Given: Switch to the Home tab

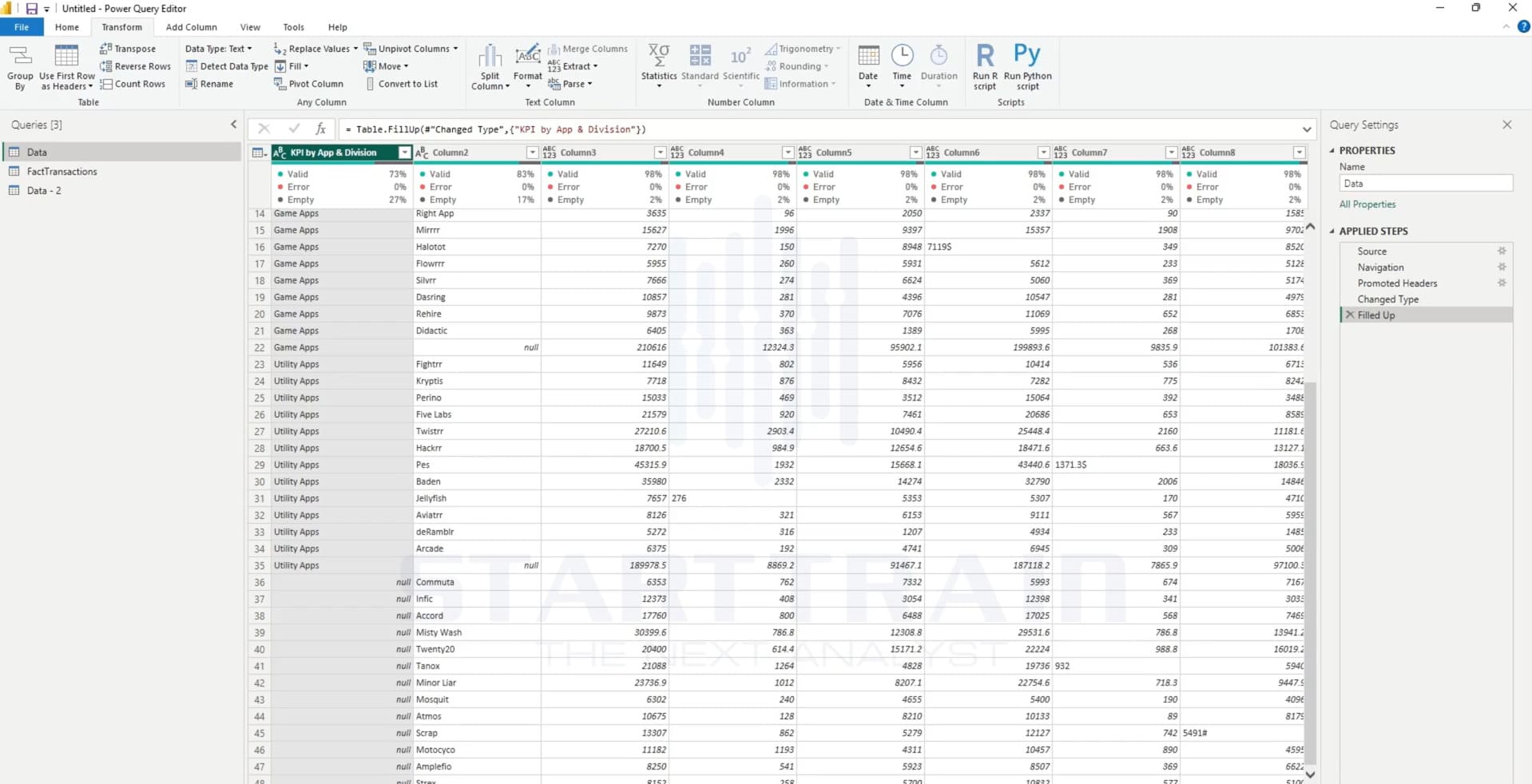Looking at the screenshot, I should click(67, 27).
